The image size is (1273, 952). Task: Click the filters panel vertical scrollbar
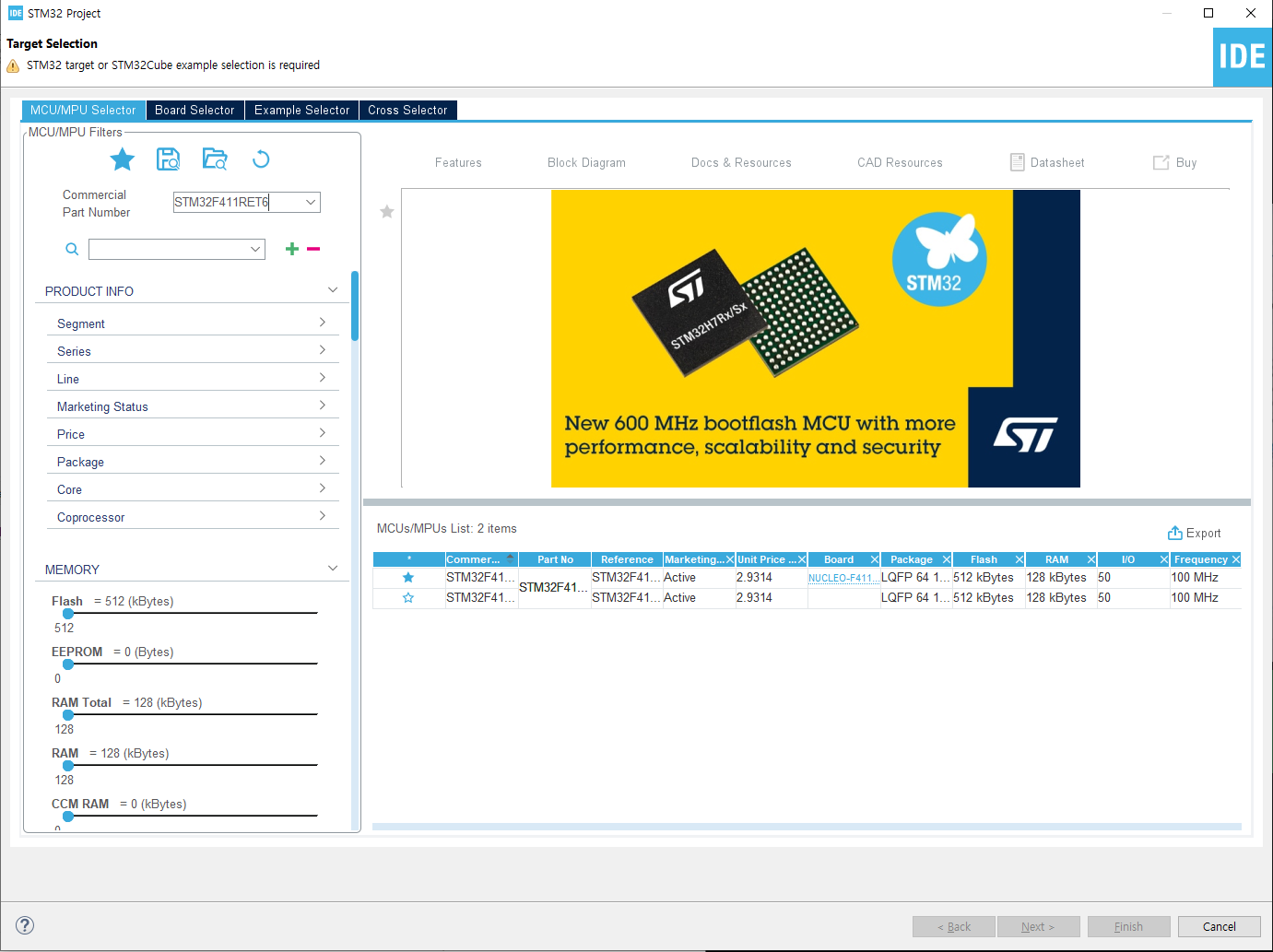pos(355,306)
